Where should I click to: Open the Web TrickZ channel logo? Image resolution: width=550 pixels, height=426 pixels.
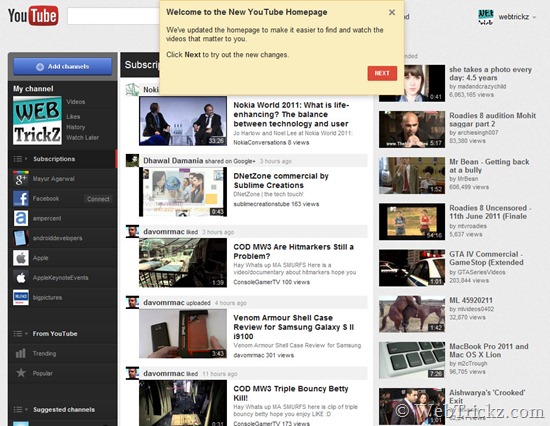point(37,120)
